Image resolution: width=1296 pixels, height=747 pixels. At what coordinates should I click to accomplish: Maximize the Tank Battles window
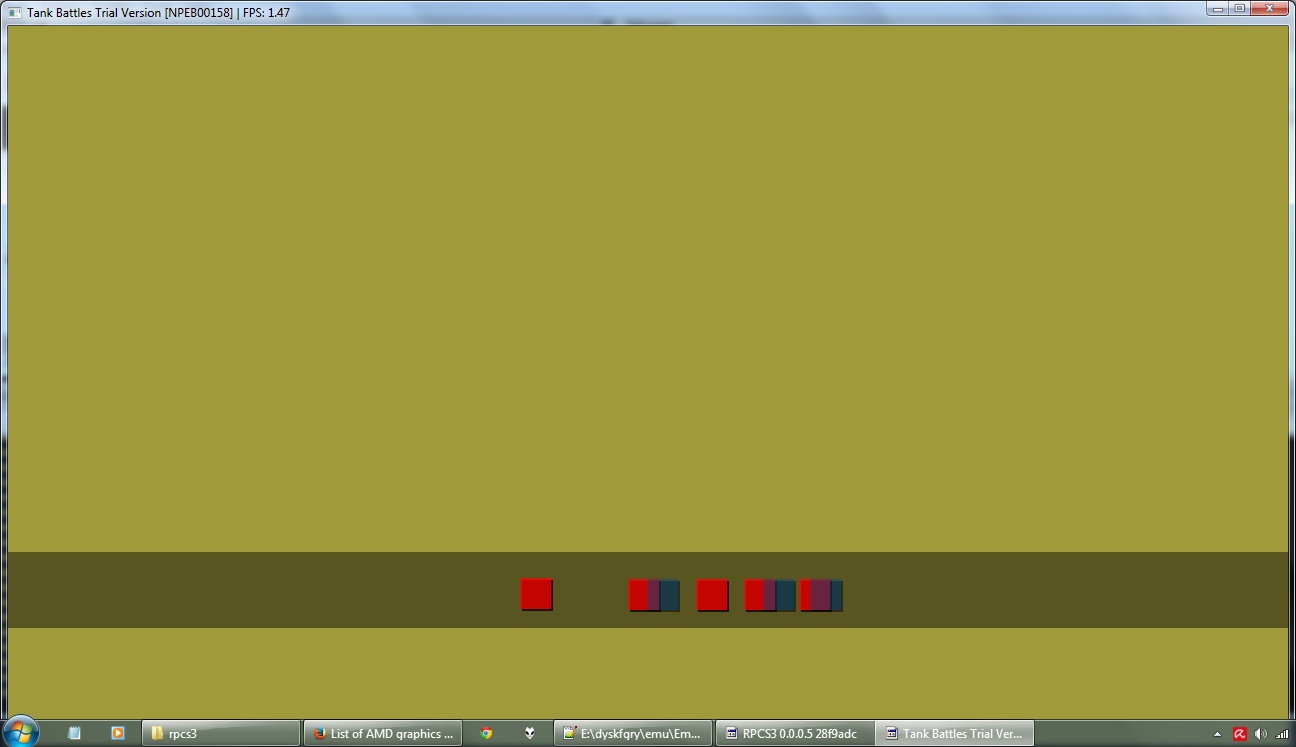coord(1239,8)
